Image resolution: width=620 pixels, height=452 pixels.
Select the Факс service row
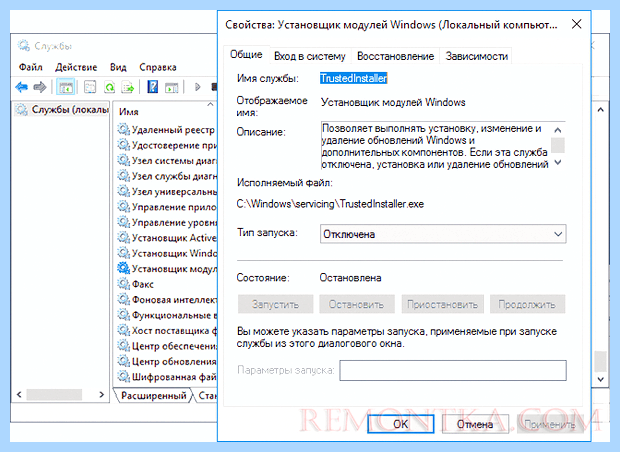167,284
